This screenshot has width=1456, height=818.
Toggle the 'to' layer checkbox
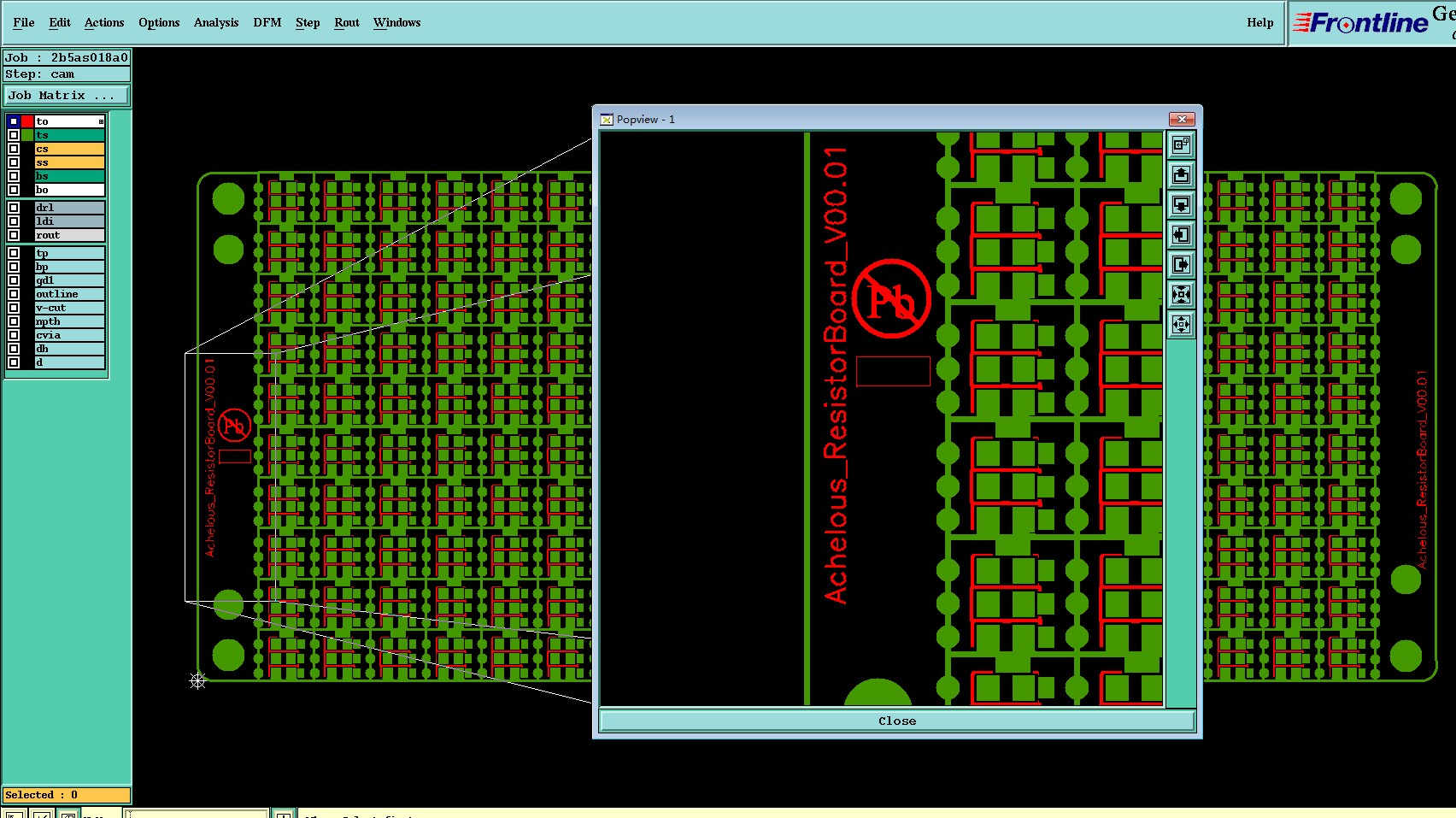coord(14,121)
